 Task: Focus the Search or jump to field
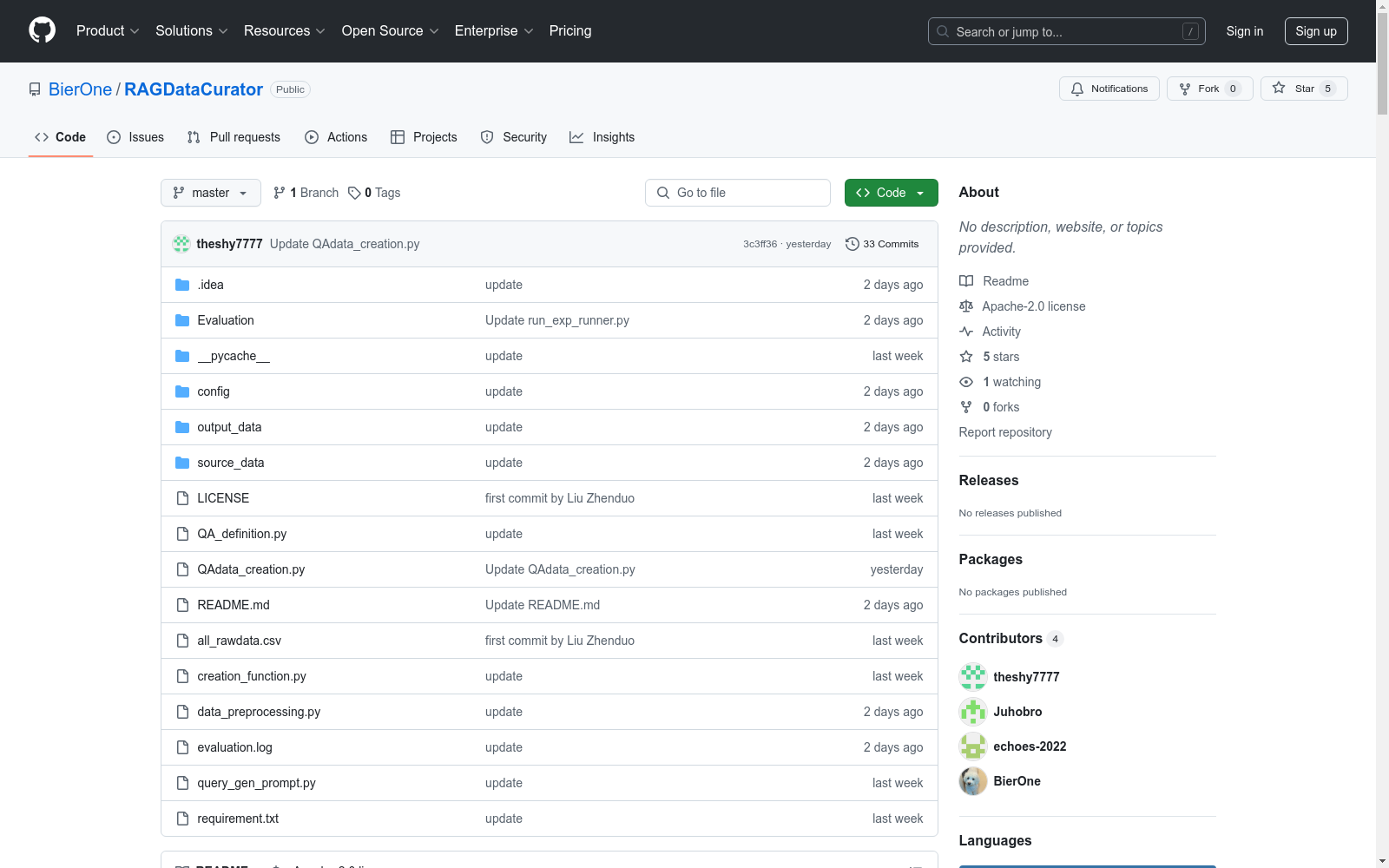(1067, 31)
